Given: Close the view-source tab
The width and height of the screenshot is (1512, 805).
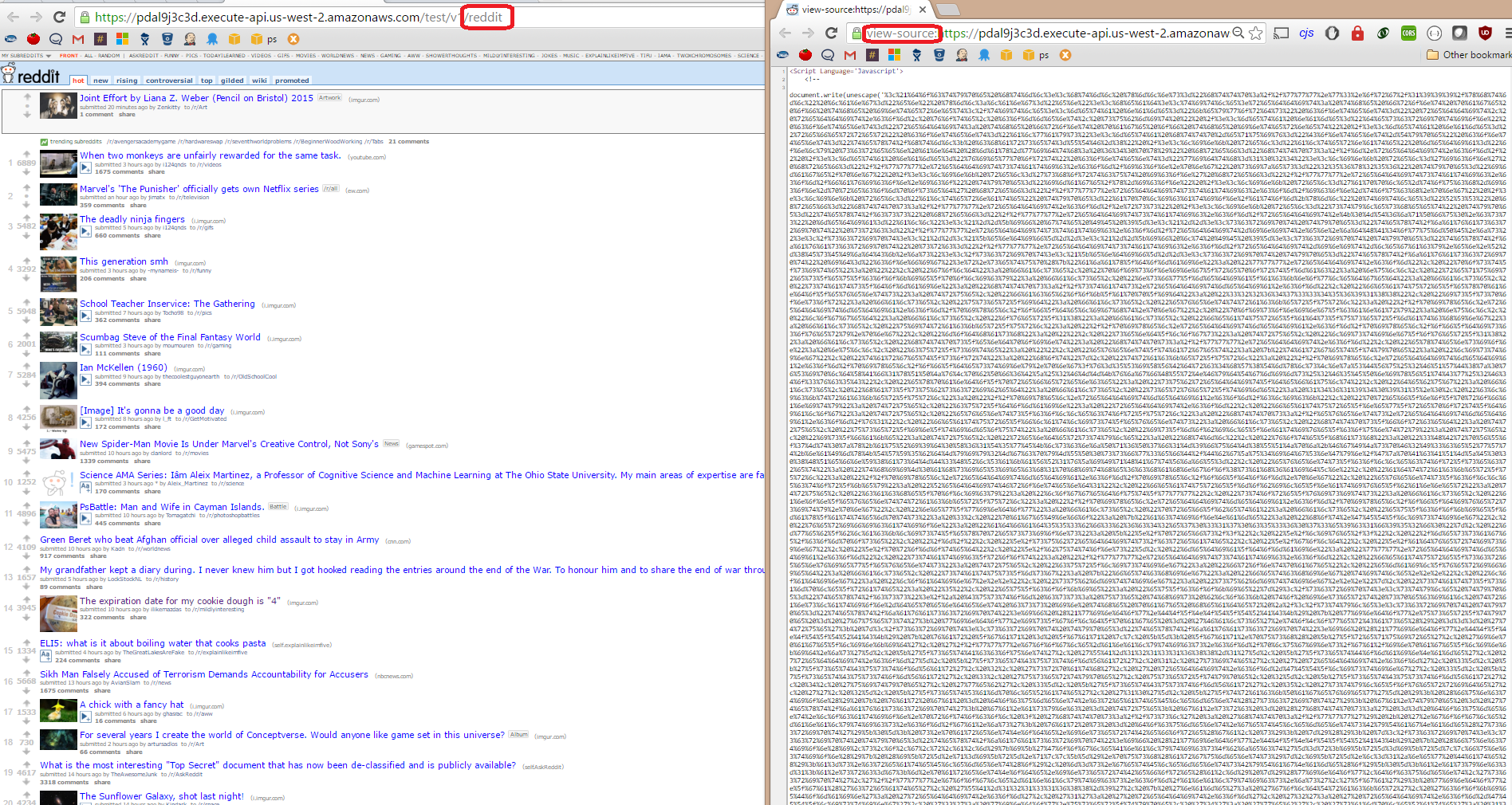Looking at the screenshot, I should [x=922, y=10].
